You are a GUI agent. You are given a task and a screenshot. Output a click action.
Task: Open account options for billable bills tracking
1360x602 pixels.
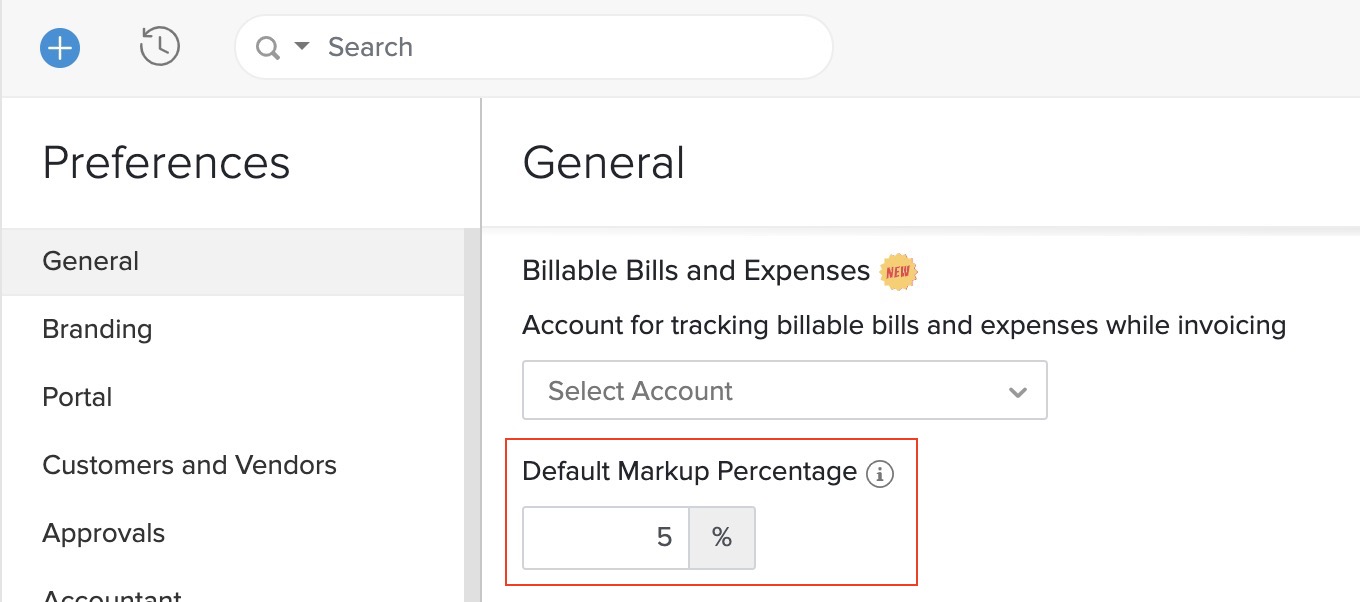pyautogui.click(x=785, y=391)
